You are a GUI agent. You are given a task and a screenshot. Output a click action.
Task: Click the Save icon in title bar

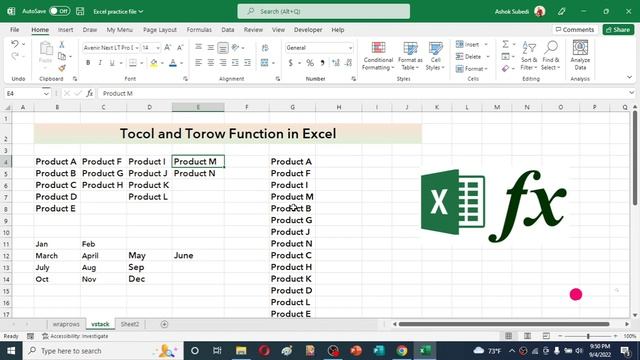pyautogui.click(x=80, y=11)
